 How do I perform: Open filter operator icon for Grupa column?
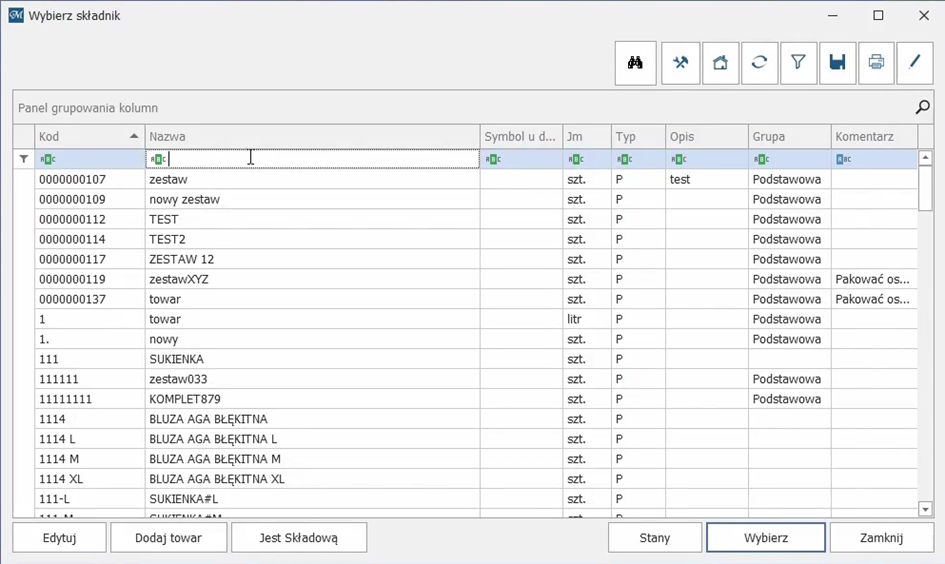tap(761, 159)
